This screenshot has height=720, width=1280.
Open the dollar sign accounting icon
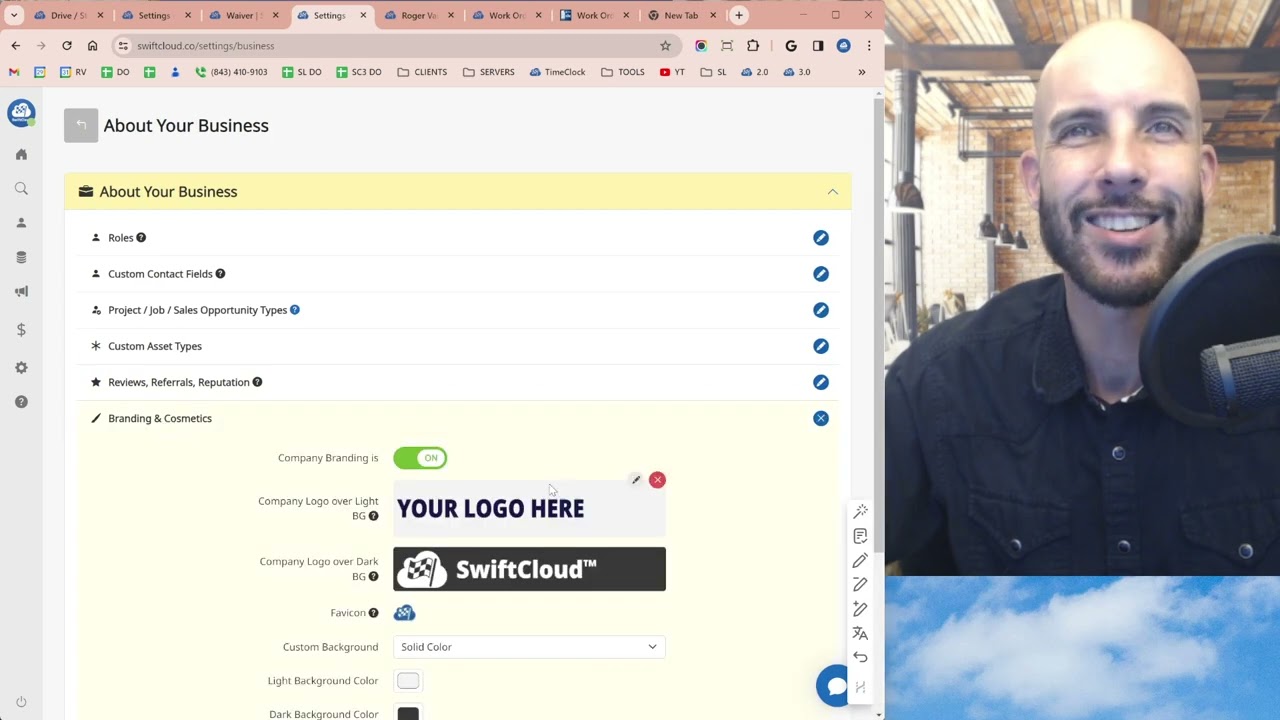click(21, 330)
